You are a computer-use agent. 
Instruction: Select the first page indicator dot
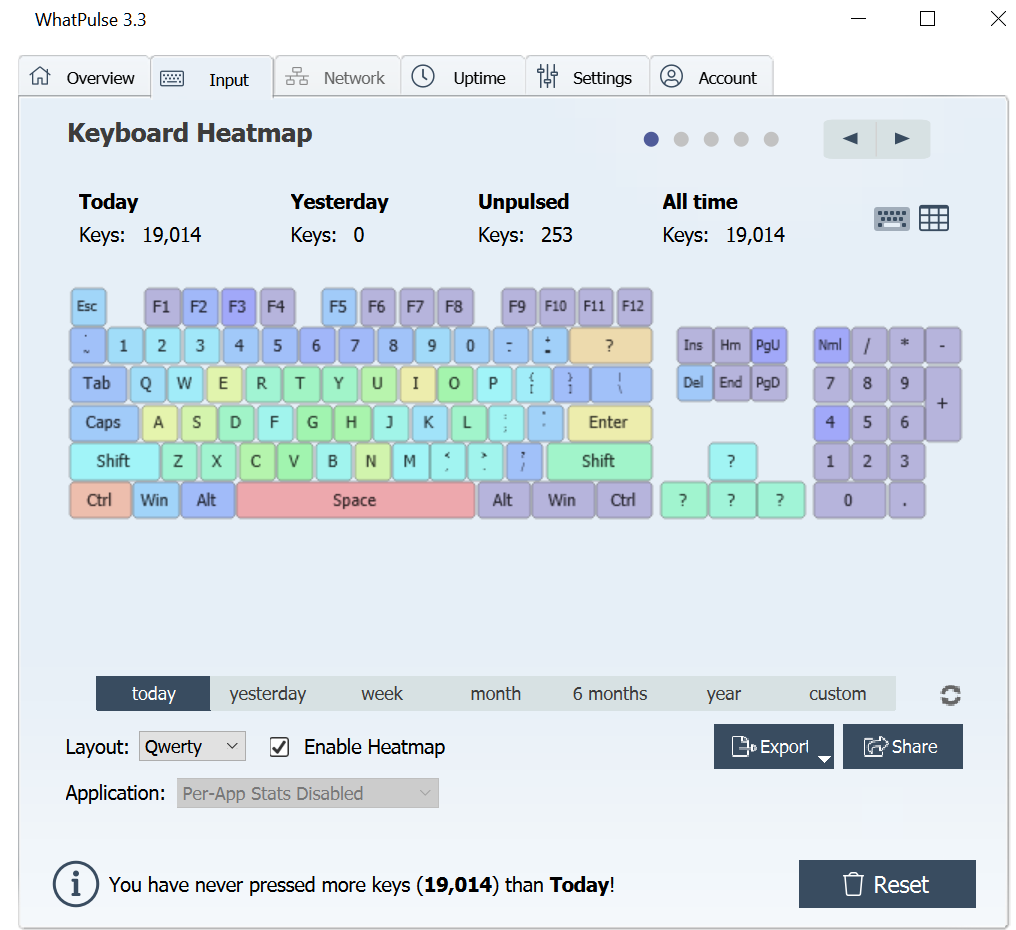[x=651, y=139]
